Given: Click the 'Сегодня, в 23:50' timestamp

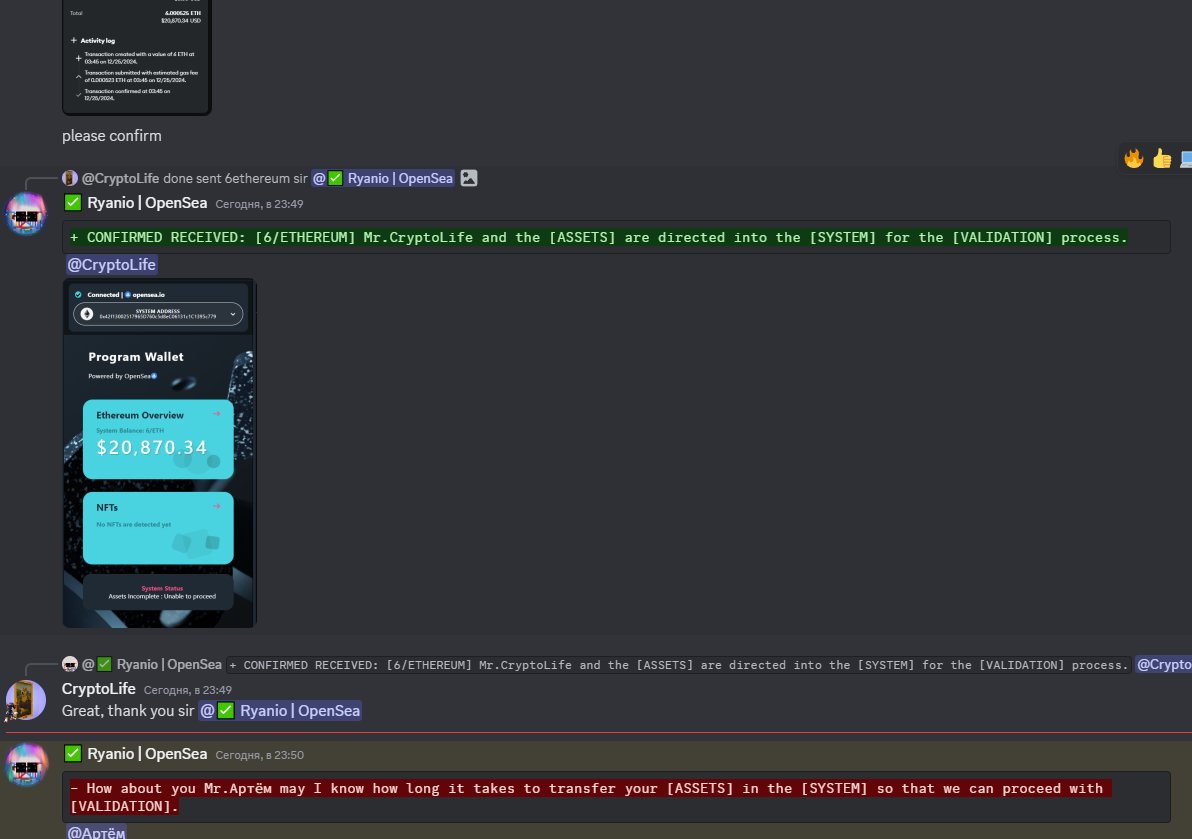Looking at the screenshot, I should click(x=259, y=755).
